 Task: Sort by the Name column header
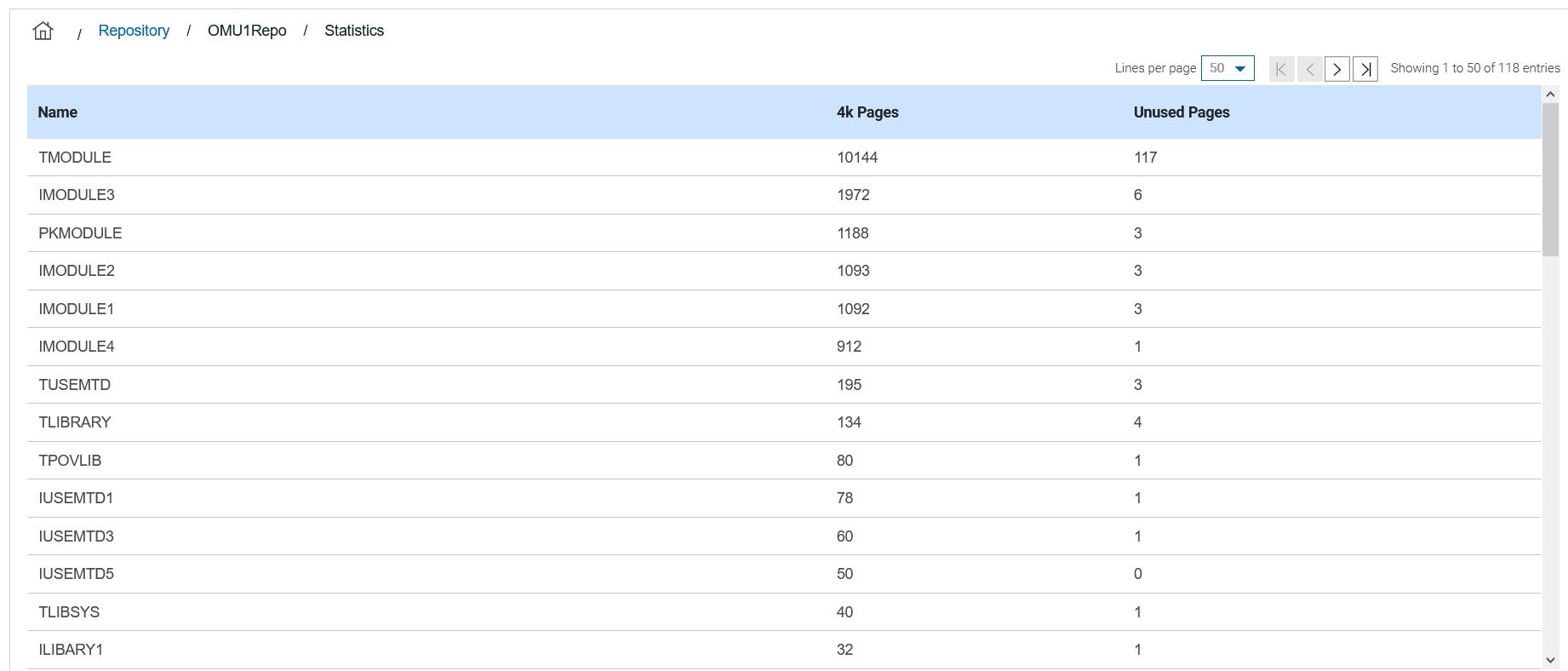58,112
